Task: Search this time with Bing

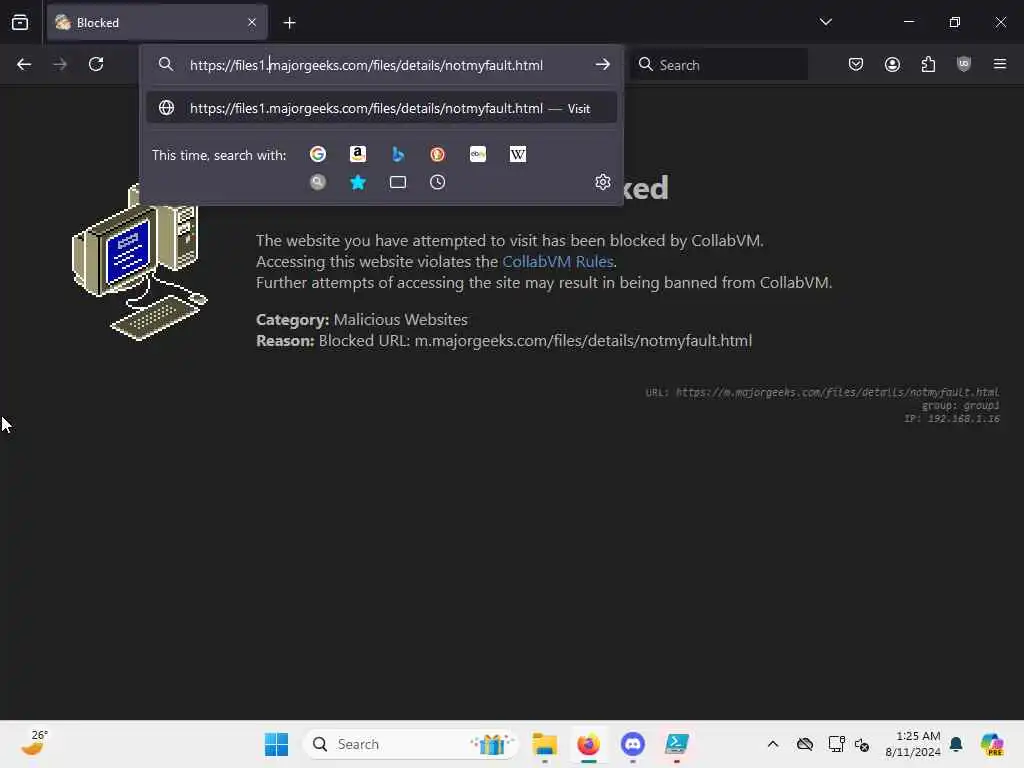Action: pyautogui.click(x=398, y=154)
